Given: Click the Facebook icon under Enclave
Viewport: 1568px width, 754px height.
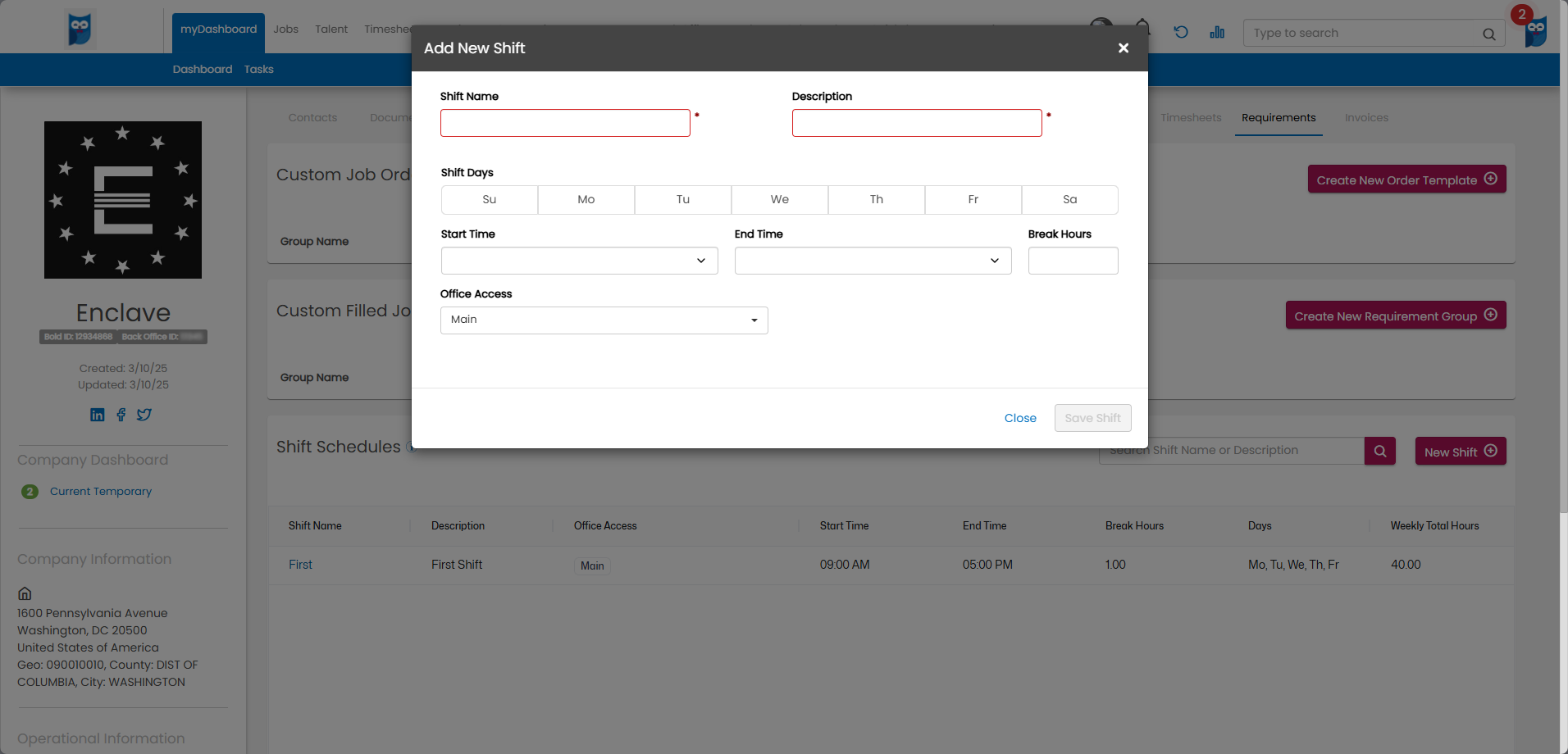Looking at the screenshot, I should (121, 415).
